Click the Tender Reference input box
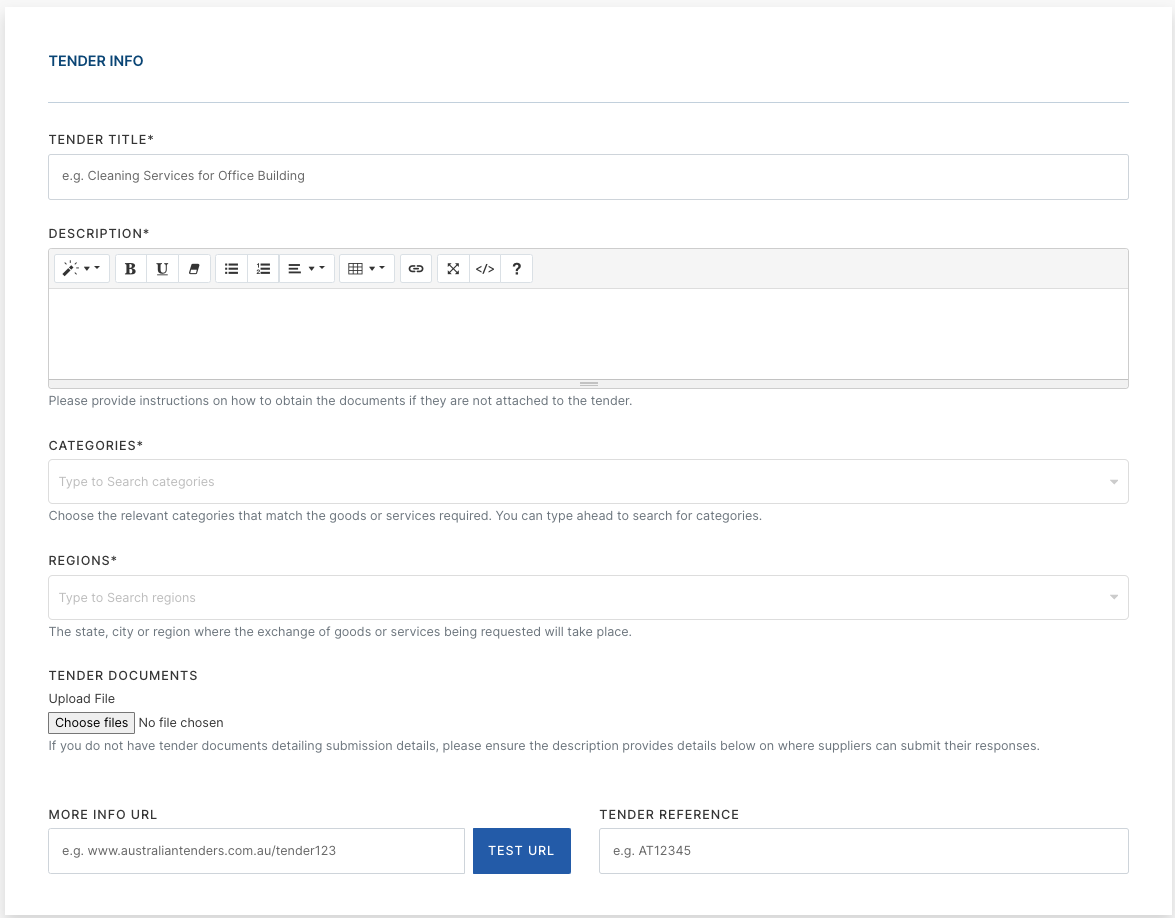The height and width of the screenshot is (918, 1175). tap(863, 851)
